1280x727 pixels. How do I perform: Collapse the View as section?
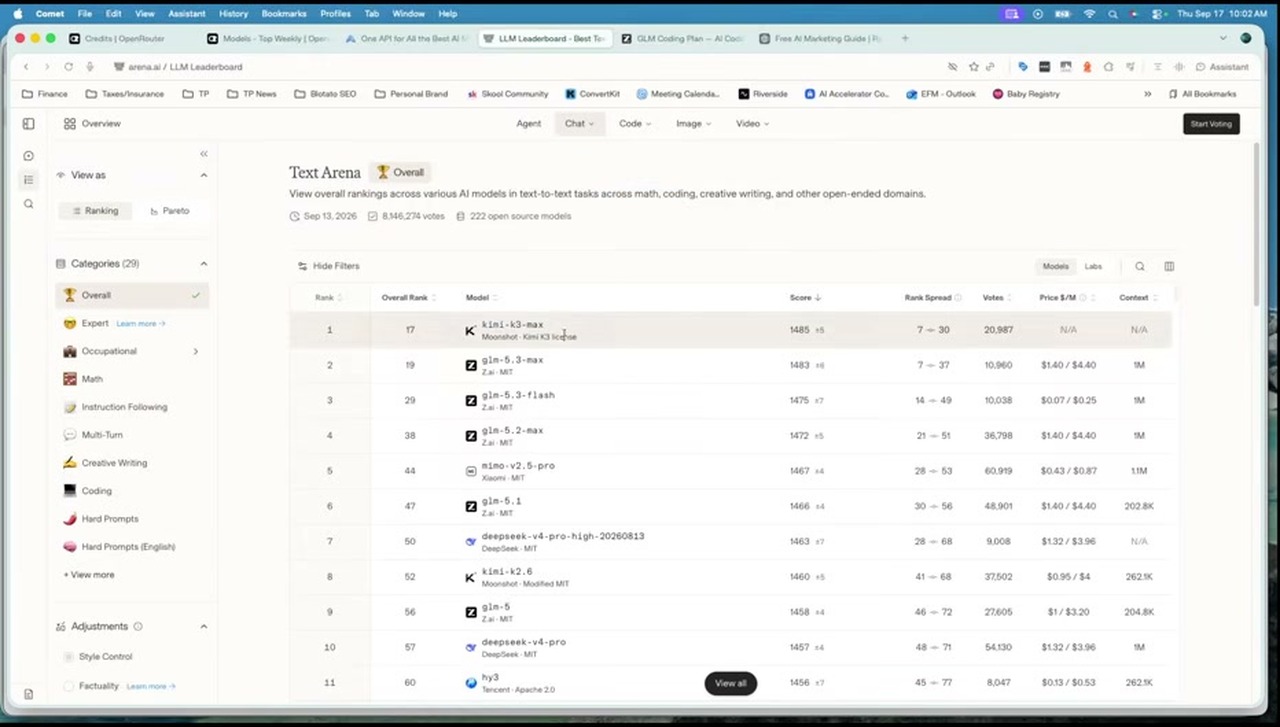tap(203, 175)
